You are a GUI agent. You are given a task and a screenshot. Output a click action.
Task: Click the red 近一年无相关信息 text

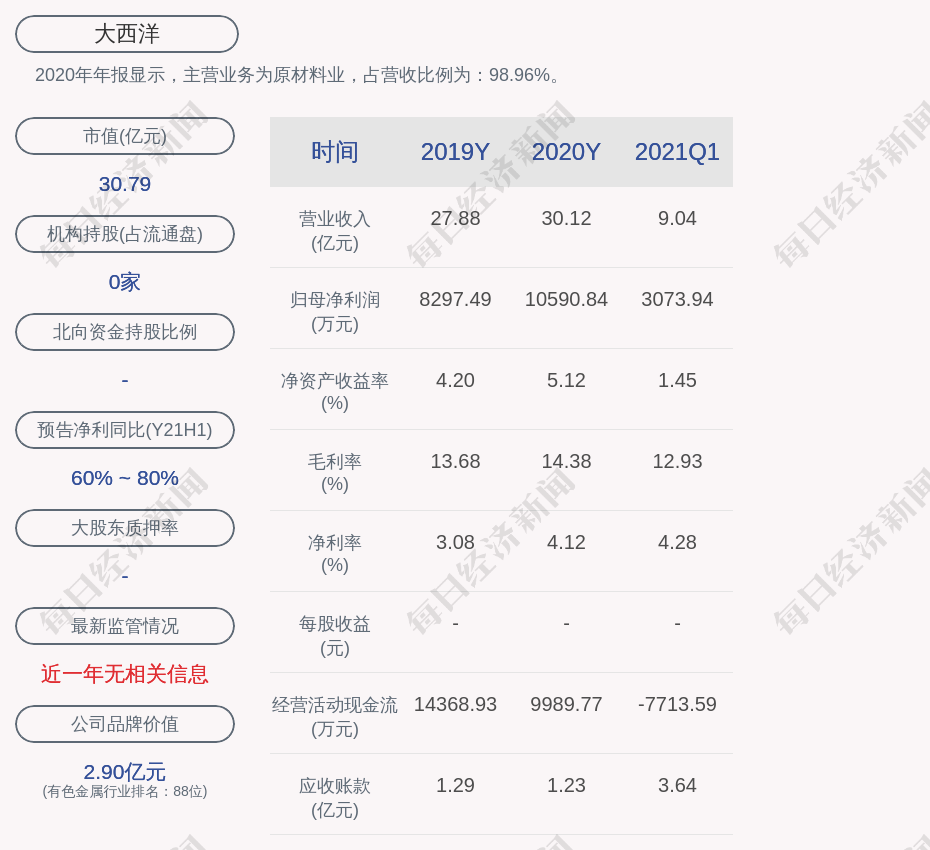click(125, 674)
